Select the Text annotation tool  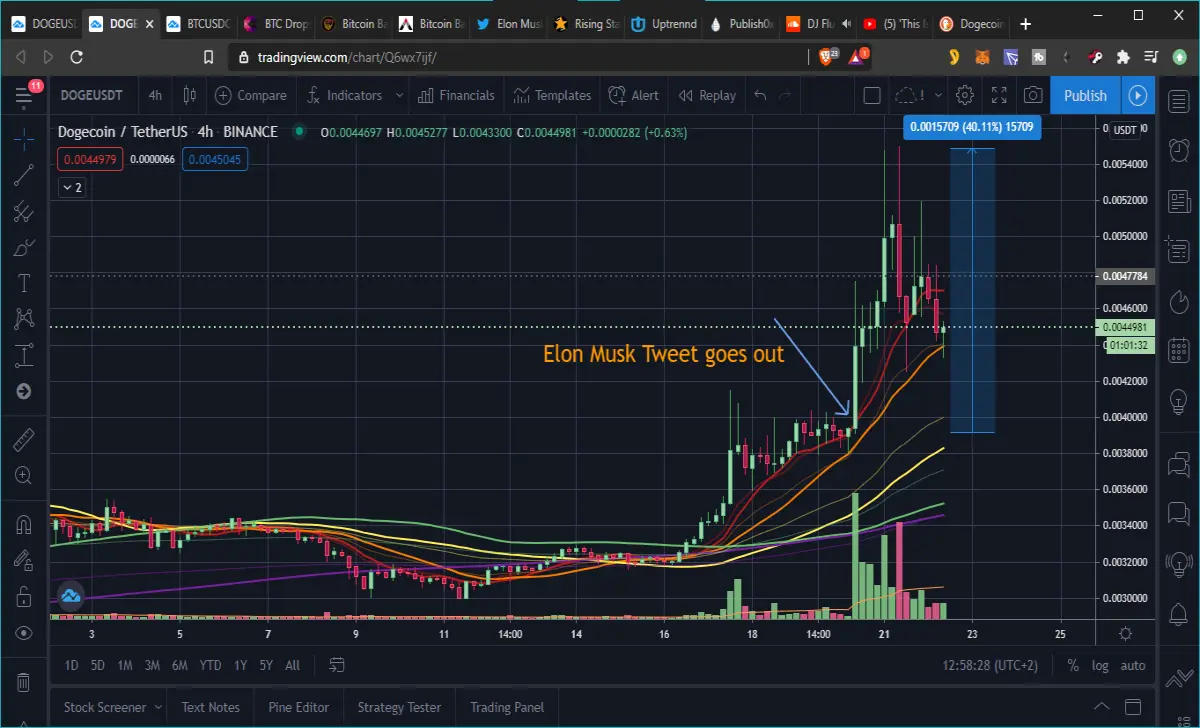(24, 283)
